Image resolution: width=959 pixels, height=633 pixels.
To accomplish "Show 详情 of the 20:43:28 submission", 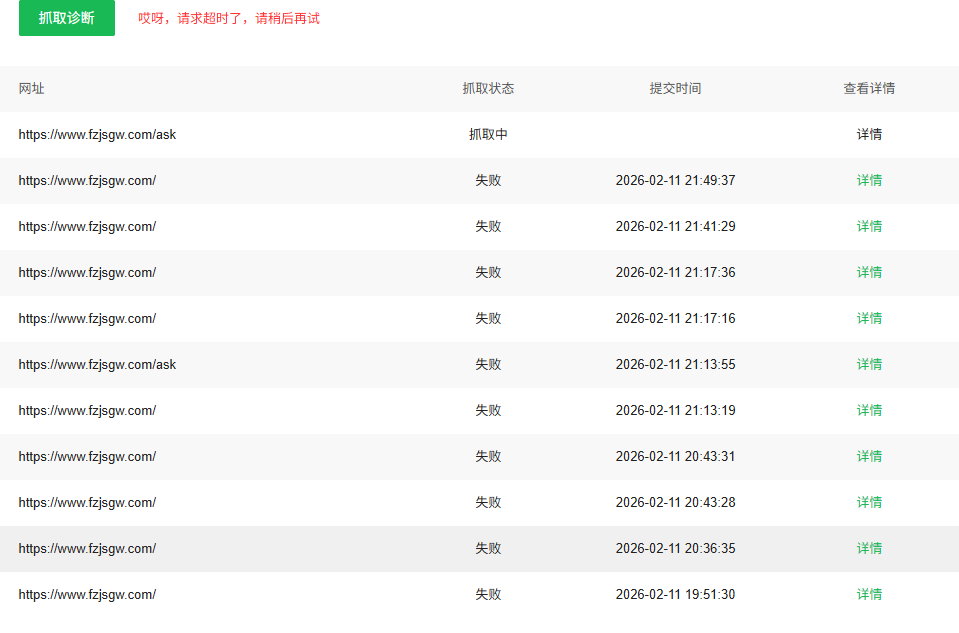I will point(869,502).
